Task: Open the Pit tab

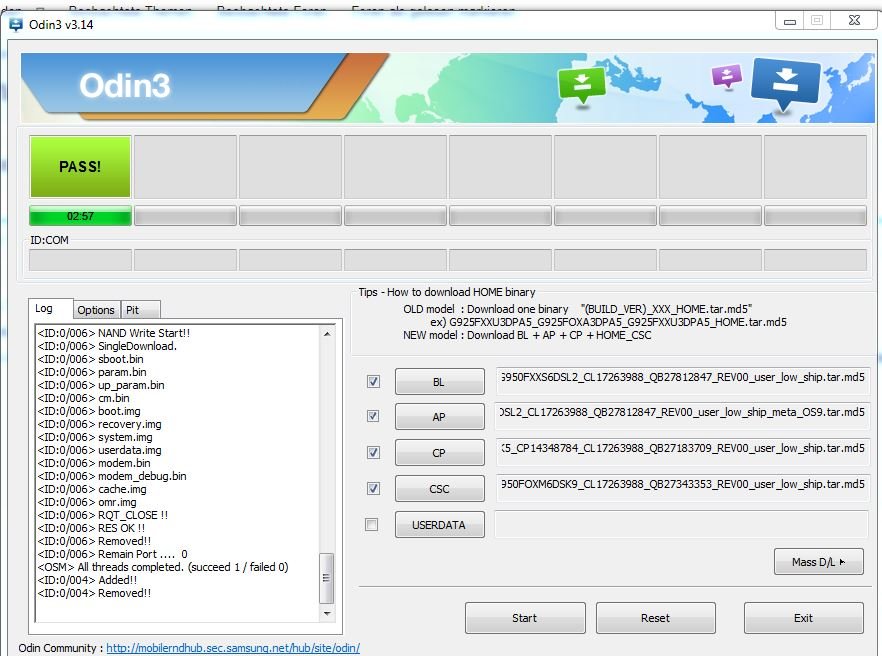Action: [140, 310]
